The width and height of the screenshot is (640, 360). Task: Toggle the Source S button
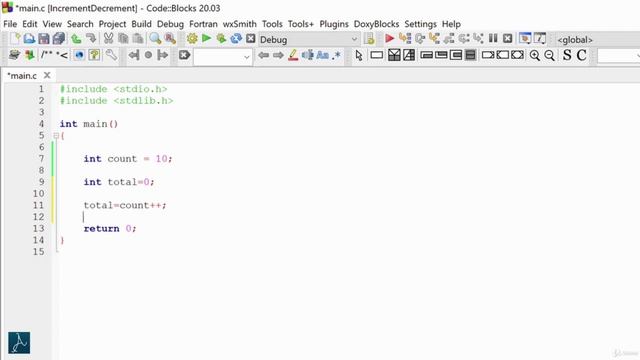[567, 55]
